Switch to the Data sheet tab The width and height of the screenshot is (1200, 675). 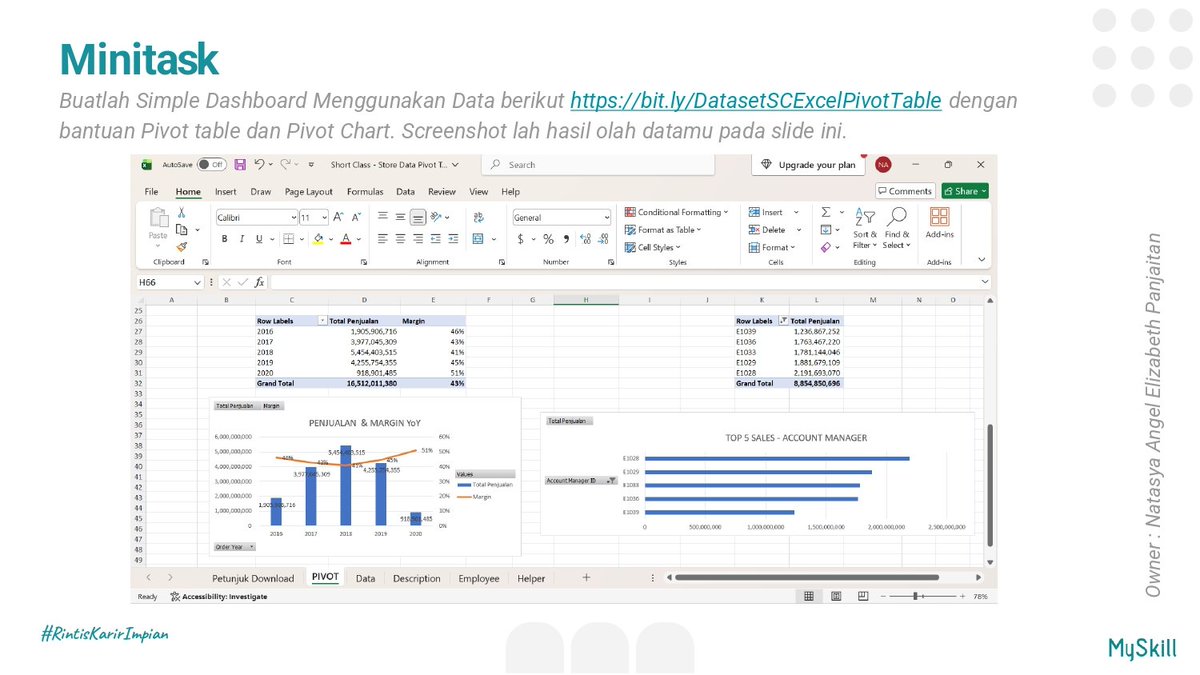[365, 578]
